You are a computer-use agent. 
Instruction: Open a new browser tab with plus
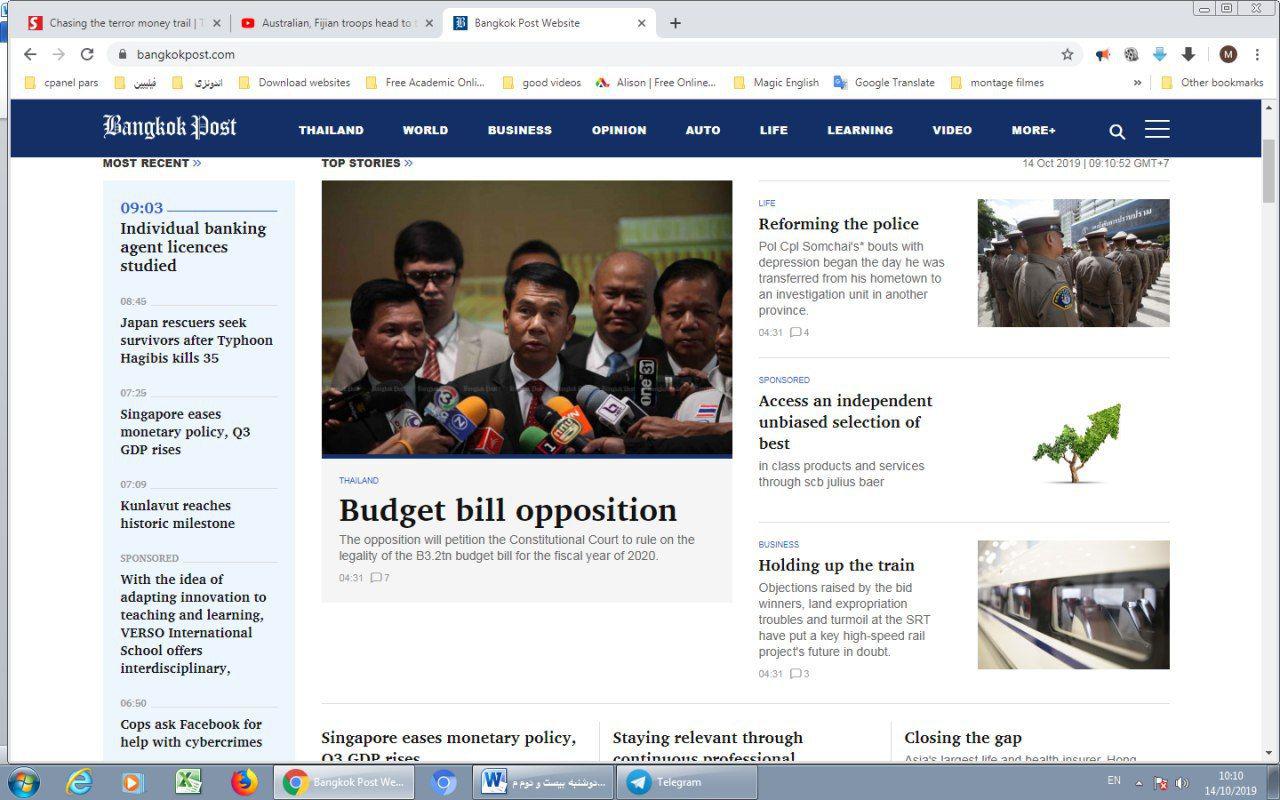[x=675, y=23]
